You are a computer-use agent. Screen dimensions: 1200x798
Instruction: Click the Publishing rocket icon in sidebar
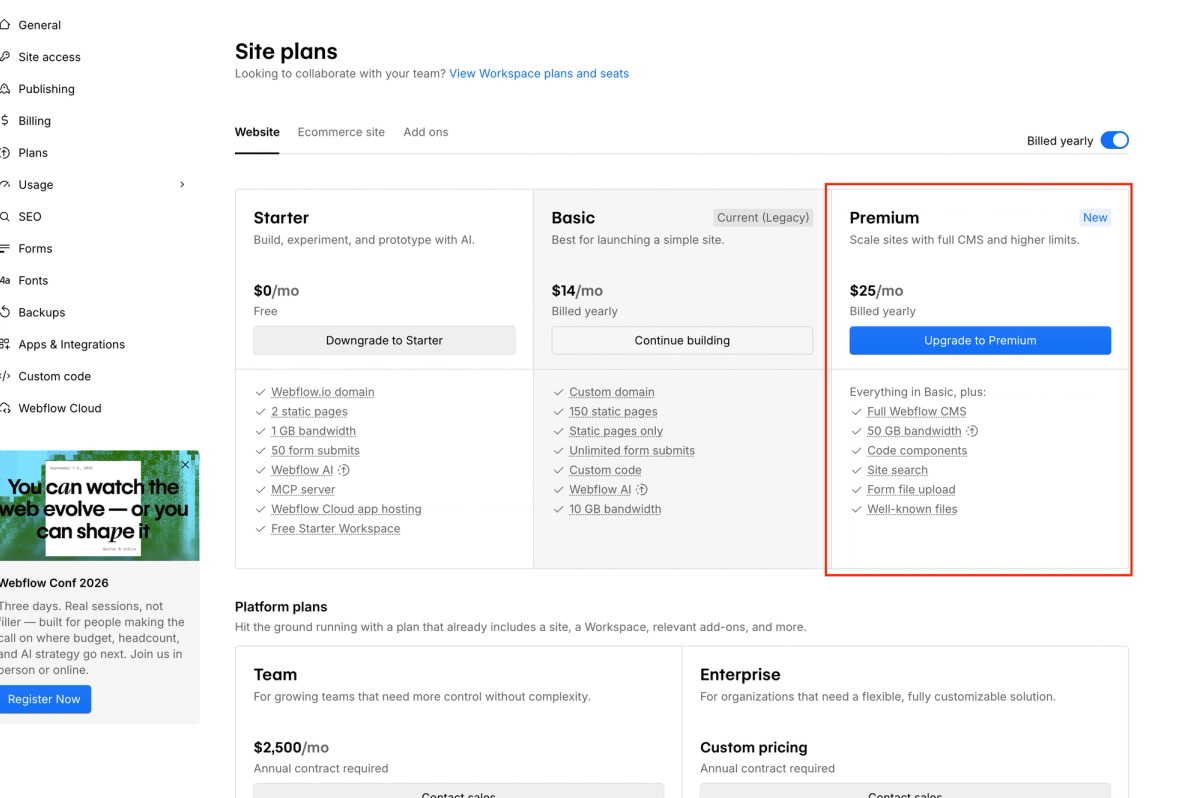tap(5, 89)
